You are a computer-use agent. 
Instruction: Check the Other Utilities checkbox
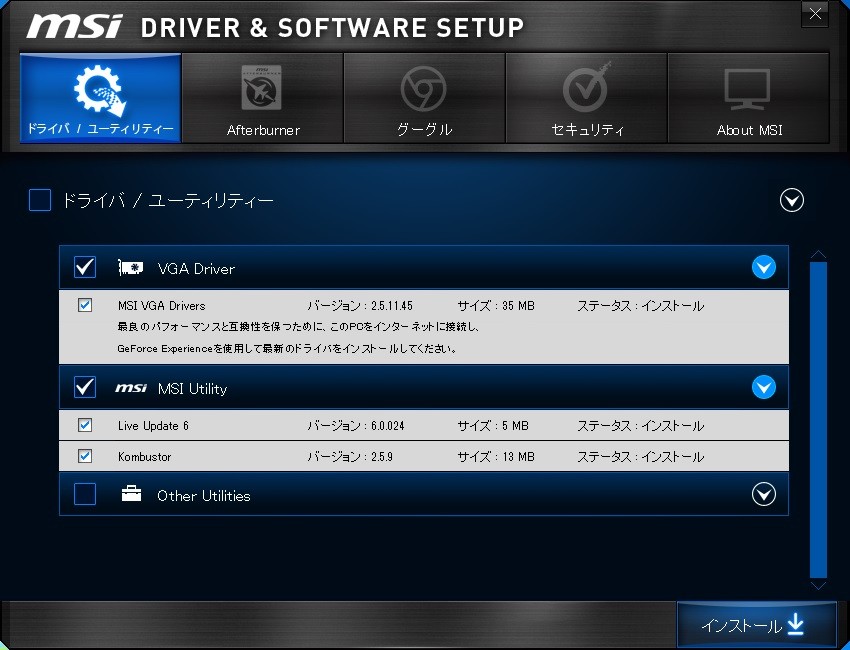tap(85, 494)
